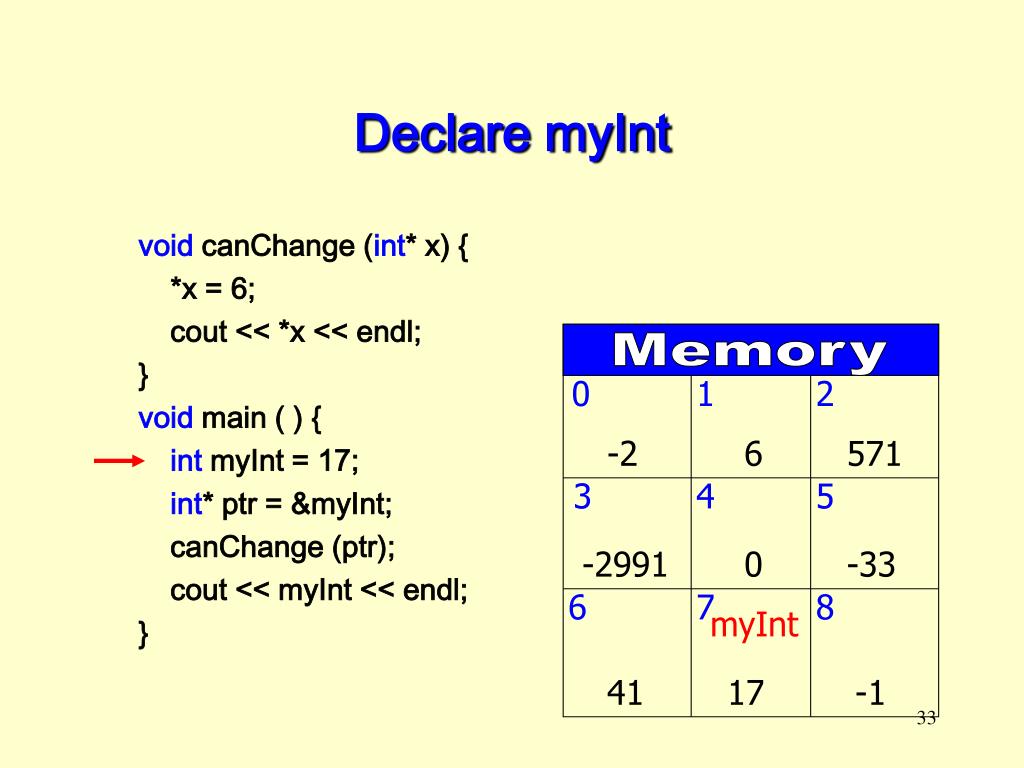This screenshot has height=768, width=1024.
Task: Click the blue address label '3'
Action: coord(582,497)
